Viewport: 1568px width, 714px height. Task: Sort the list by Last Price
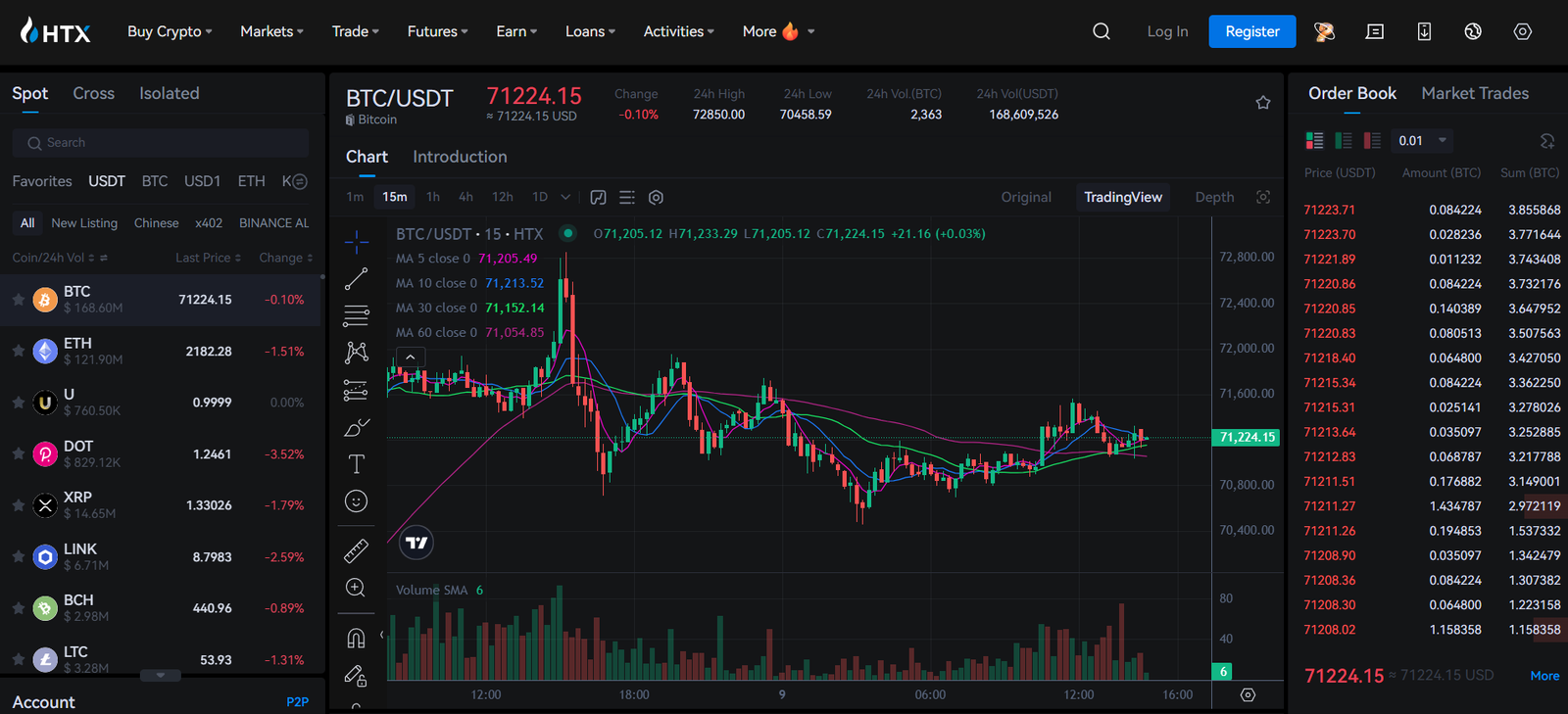[208, 258]
